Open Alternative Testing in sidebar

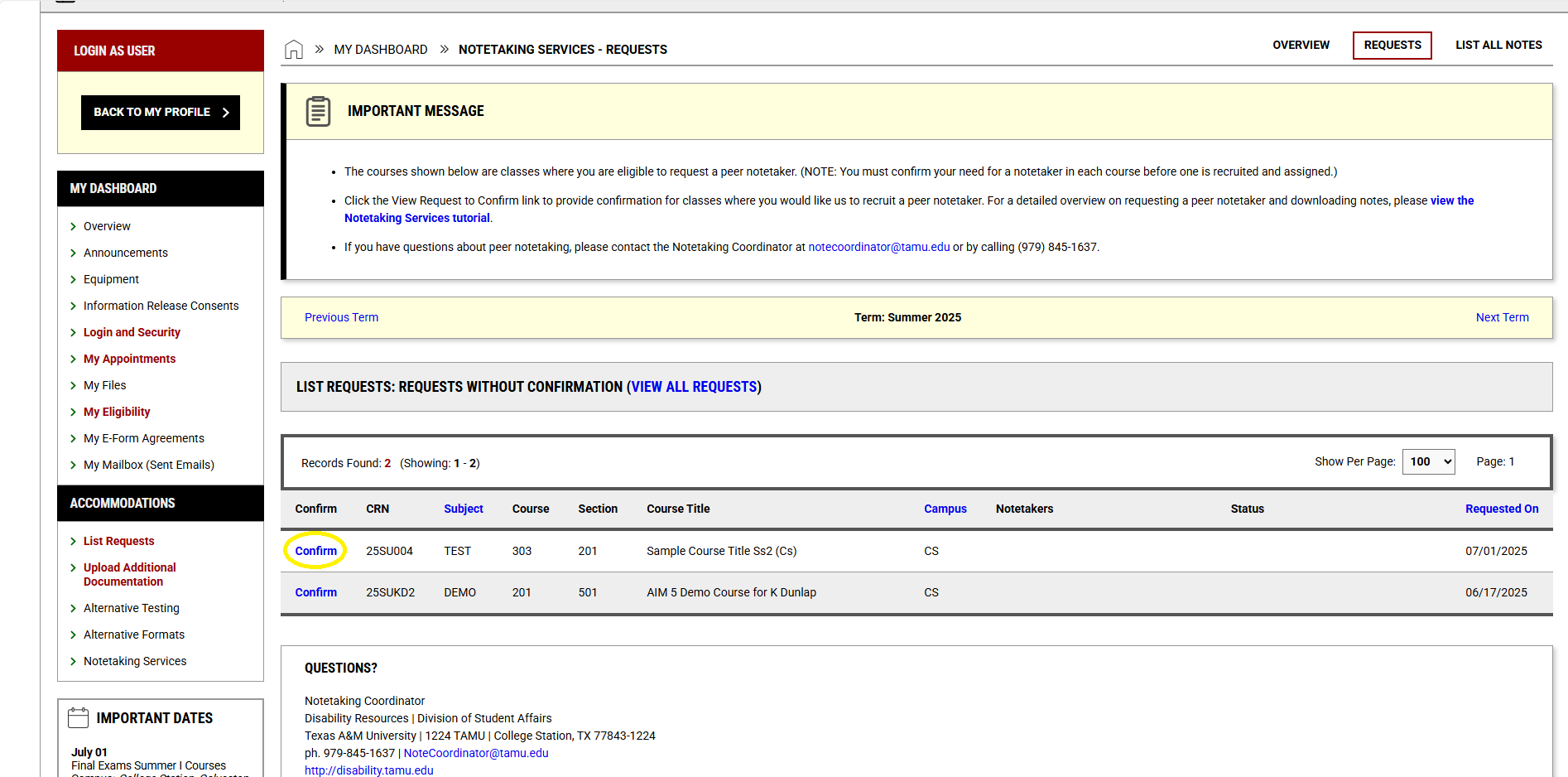point(131,608)
